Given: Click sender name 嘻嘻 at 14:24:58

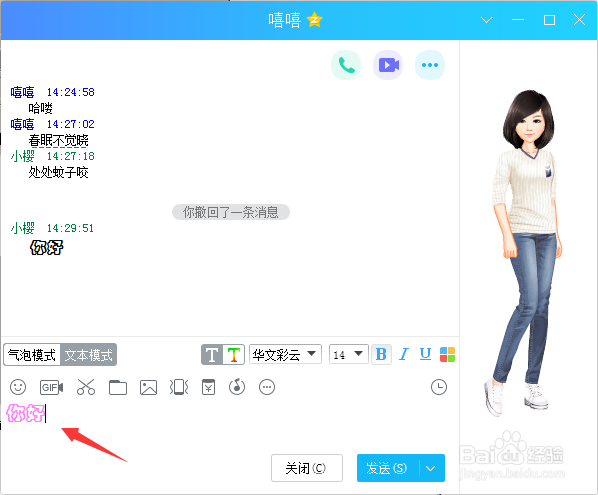Looking at the screenshot, I should 23,92.
